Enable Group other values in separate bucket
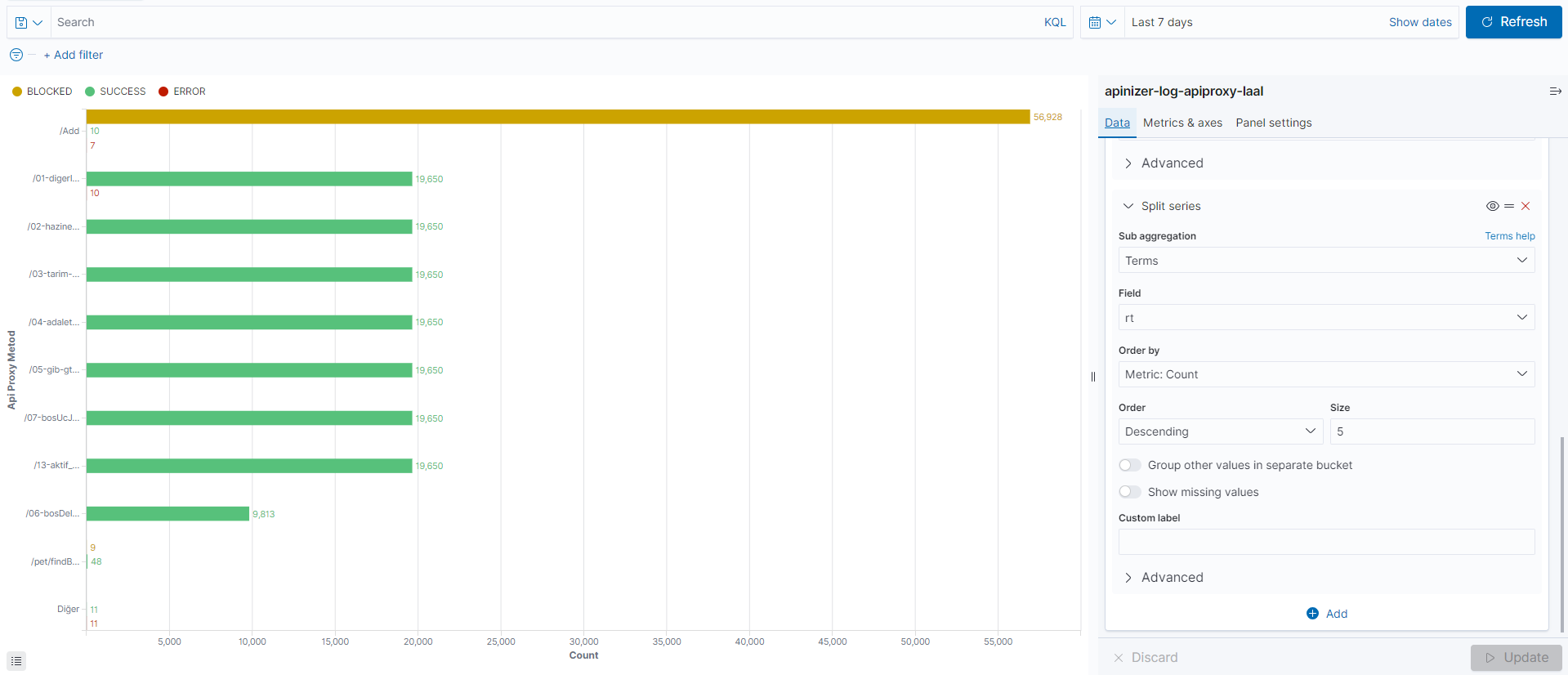Screen dimensions: 1568x675 click(x=1130, y=465)
